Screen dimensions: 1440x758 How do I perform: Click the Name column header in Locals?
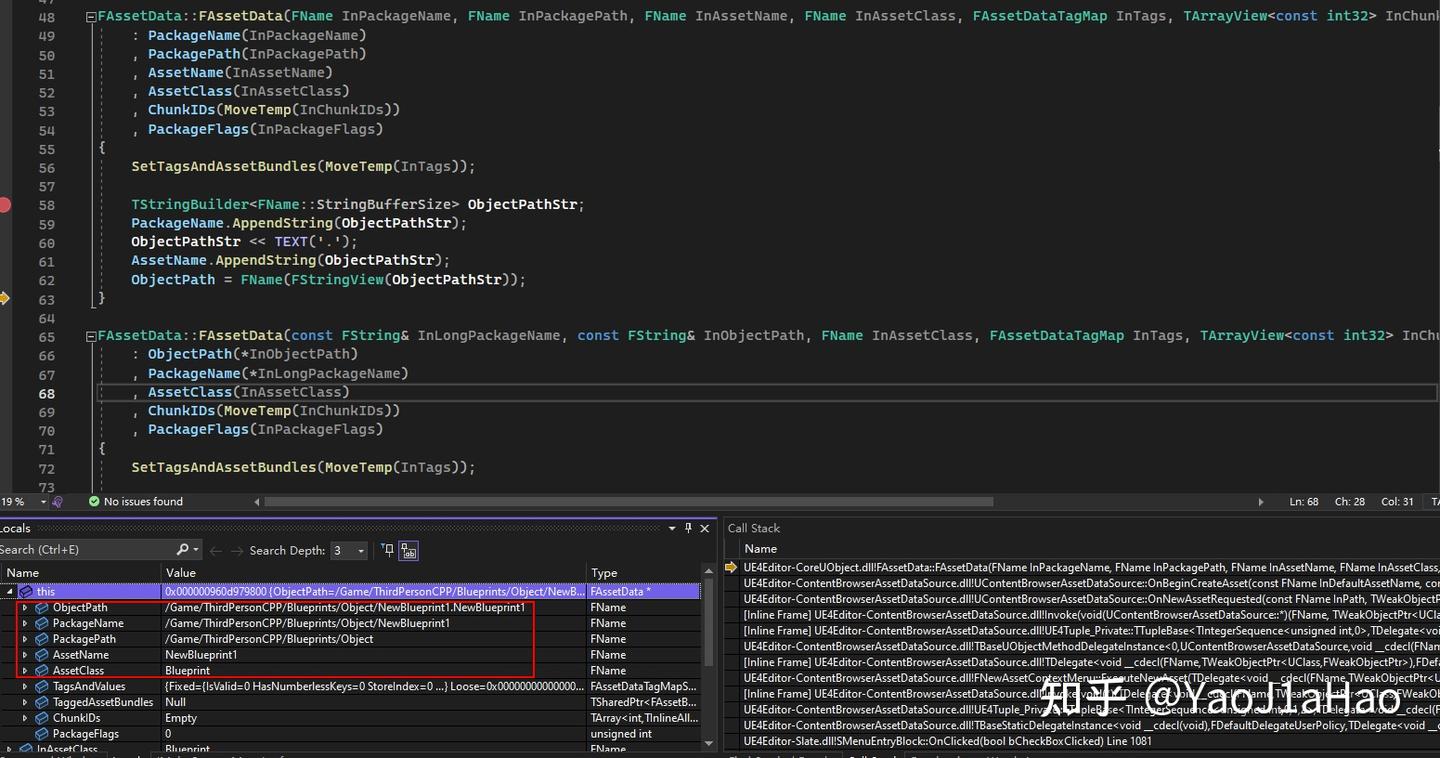pyautogui.click(x=80, y=573)
